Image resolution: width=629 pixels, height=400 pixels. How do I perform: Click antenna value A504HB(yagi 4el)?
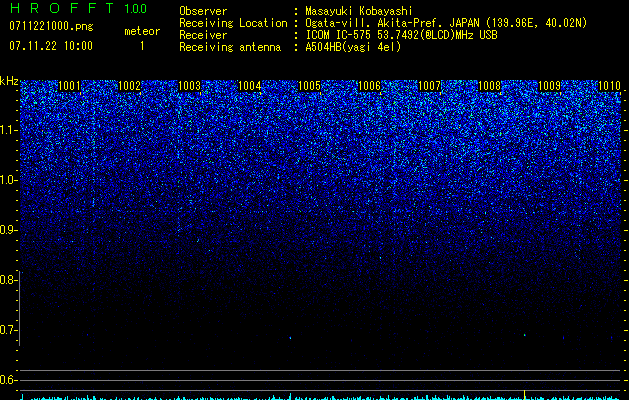point(353,47)
